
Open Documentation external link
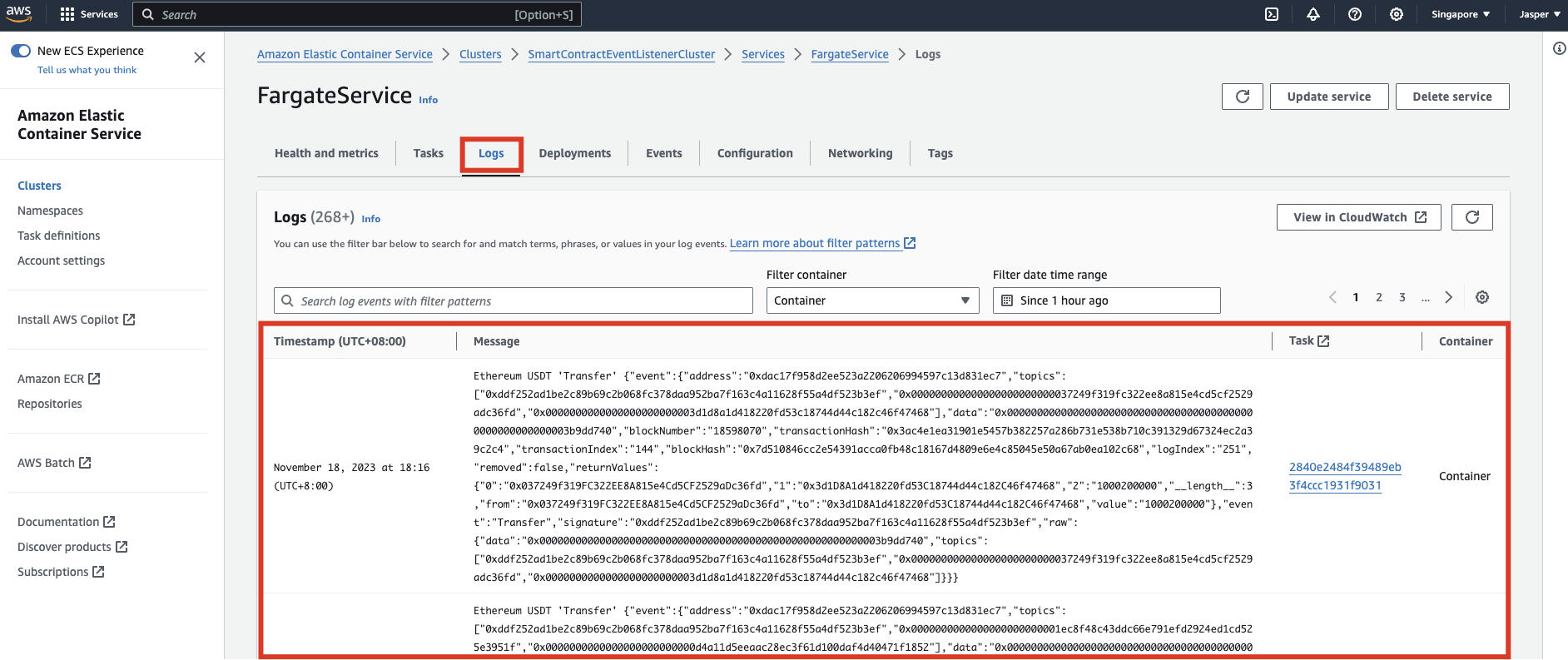[x=67, y=522]
